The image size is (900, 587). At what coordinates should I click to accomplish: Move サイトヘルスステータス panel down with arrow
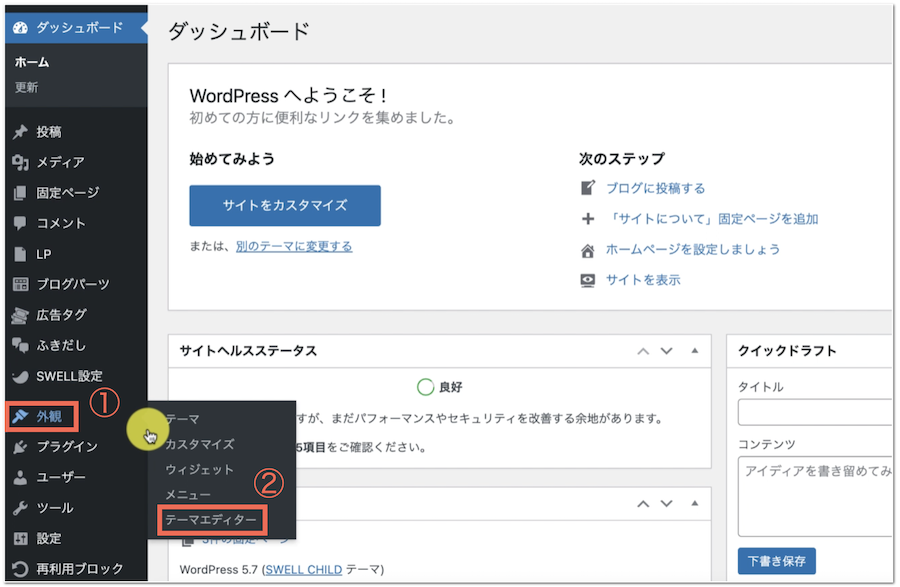(667, 351)
